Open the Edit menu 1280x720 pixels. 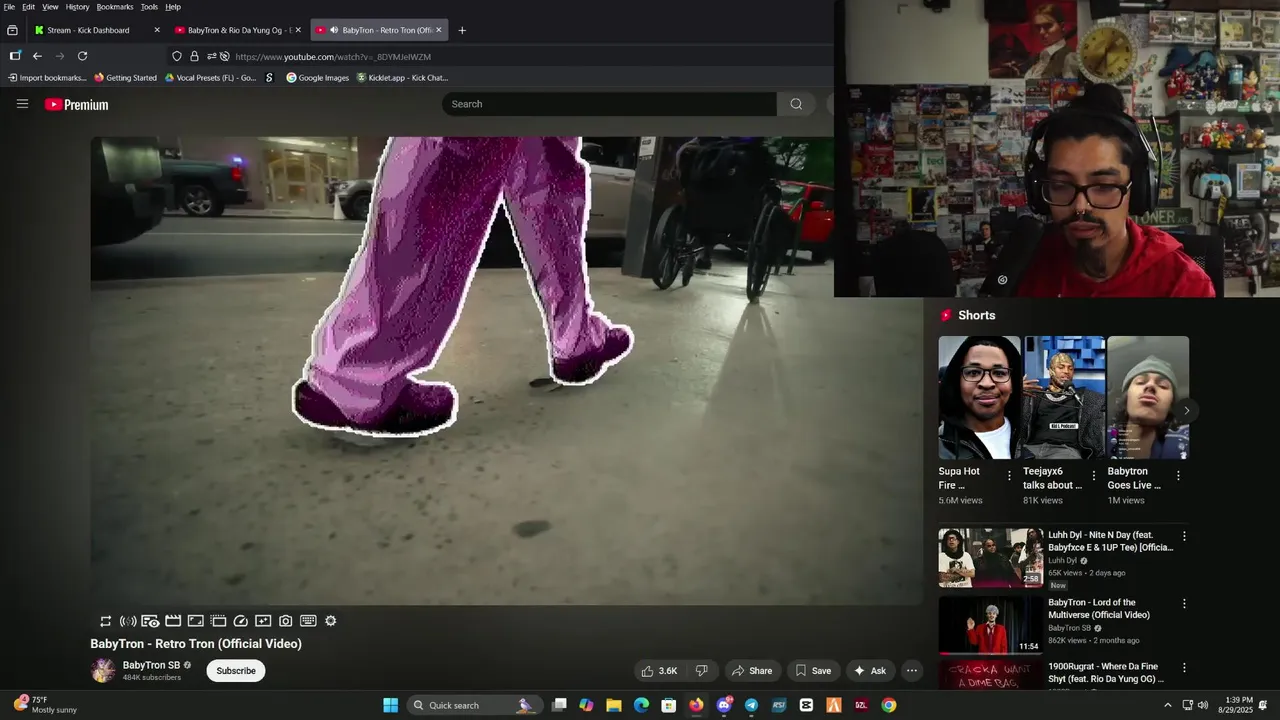coord(28,7)
